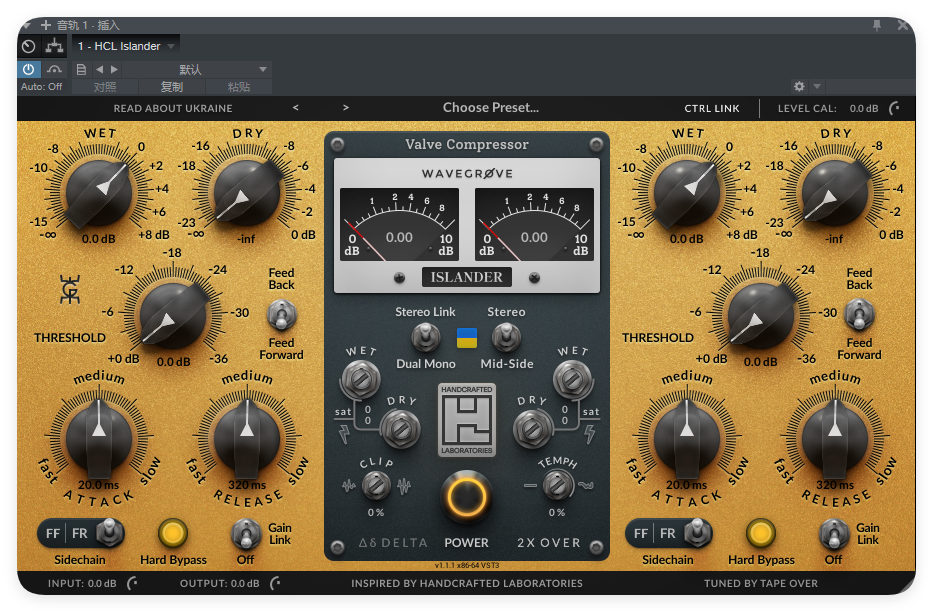The height and width of the screenshot is (612, 933).
Task: Turn the left DRY saturation screw knob
Action: 400,429
